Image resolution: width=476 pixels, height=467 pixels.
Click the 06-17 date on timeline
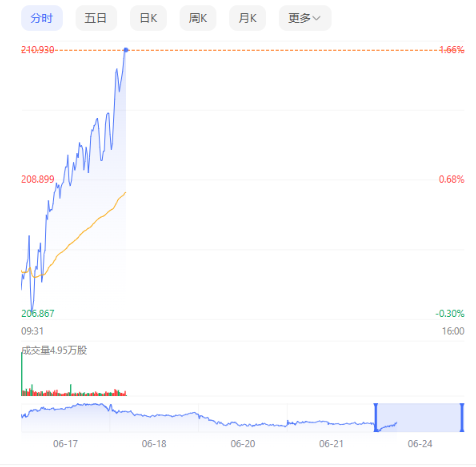pos(65,444)
